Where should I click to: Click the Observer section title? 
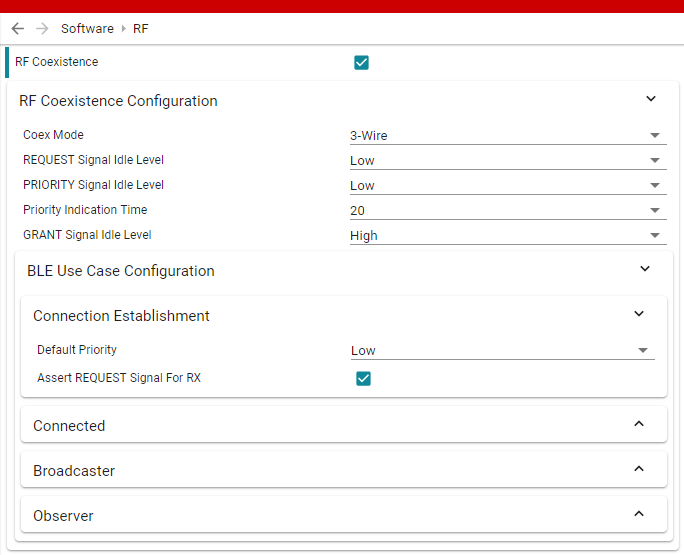pyautogui.click(x=63, y=516)
